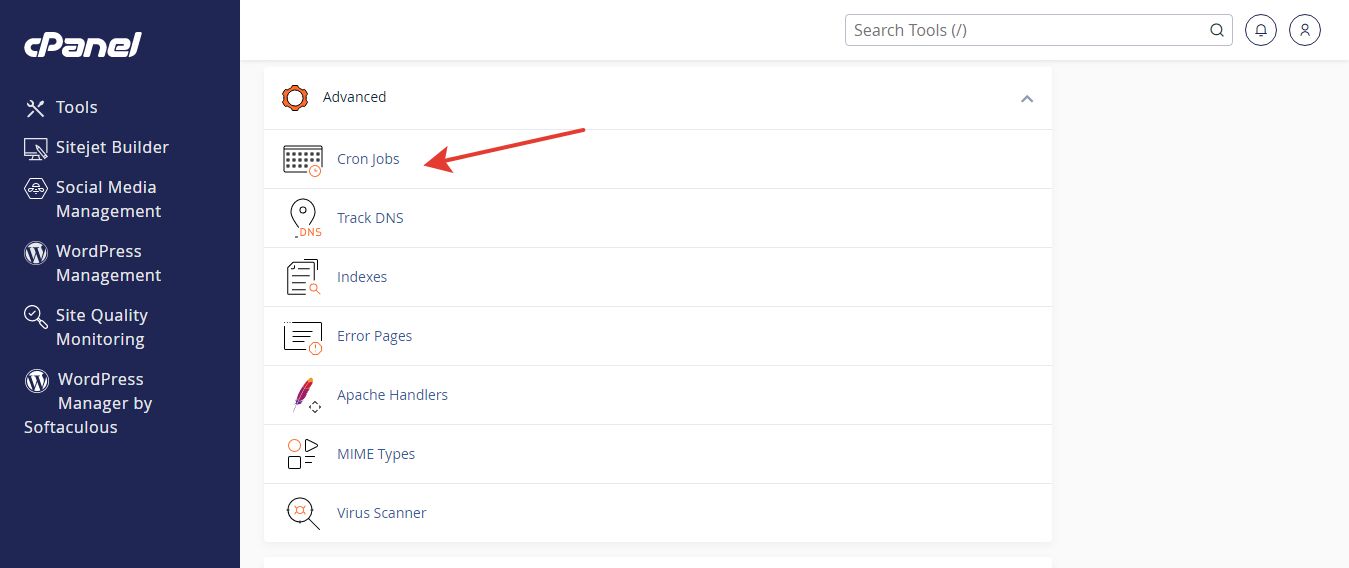This screenshot has height=568, width=1349.
Task: Open WordPress Management in sidebar
Action: click(x=108, y=263)
